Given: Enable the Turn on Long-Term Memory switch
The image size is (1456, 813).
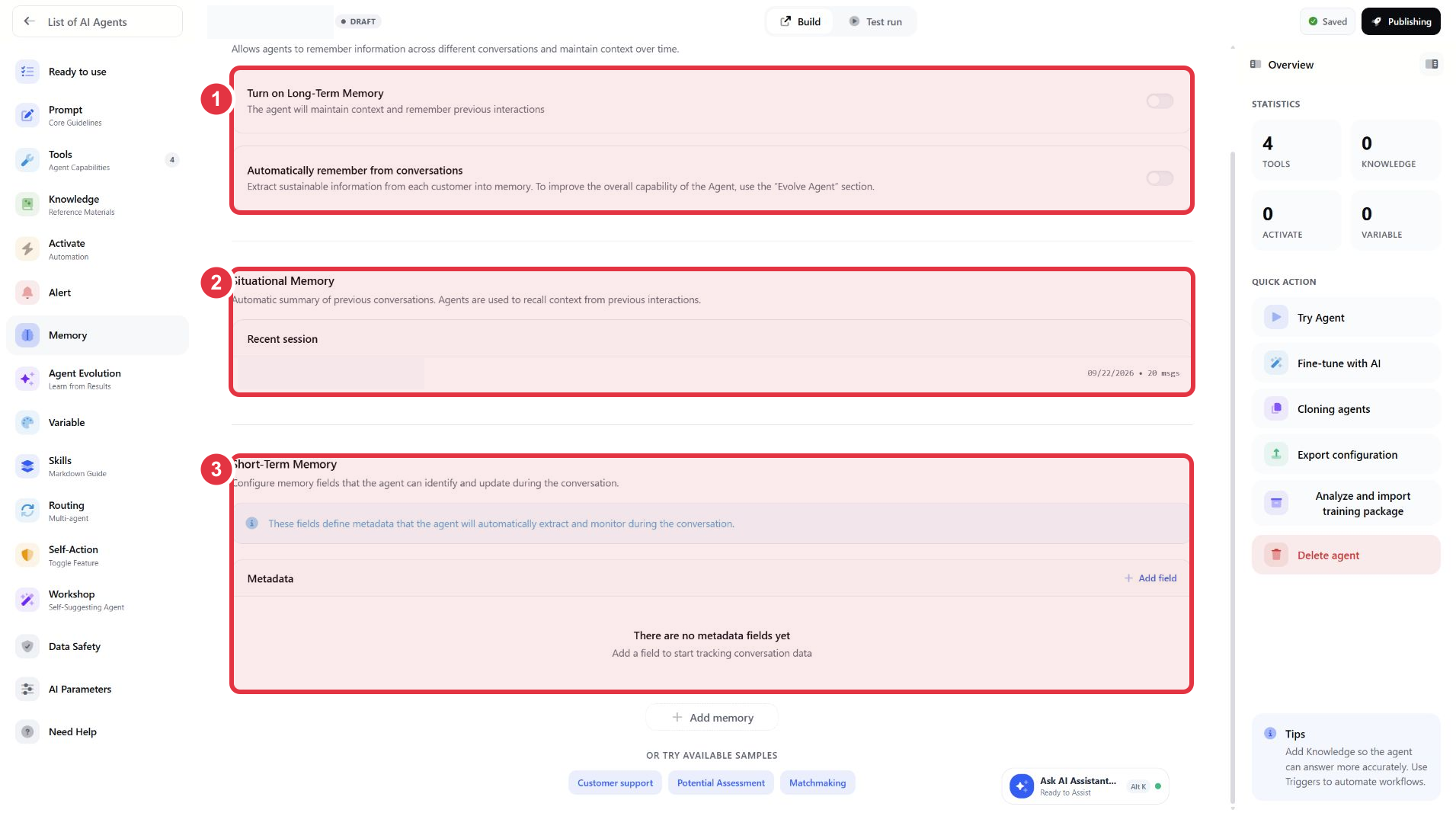Looking at the screenshot, I should point(1160,101).
